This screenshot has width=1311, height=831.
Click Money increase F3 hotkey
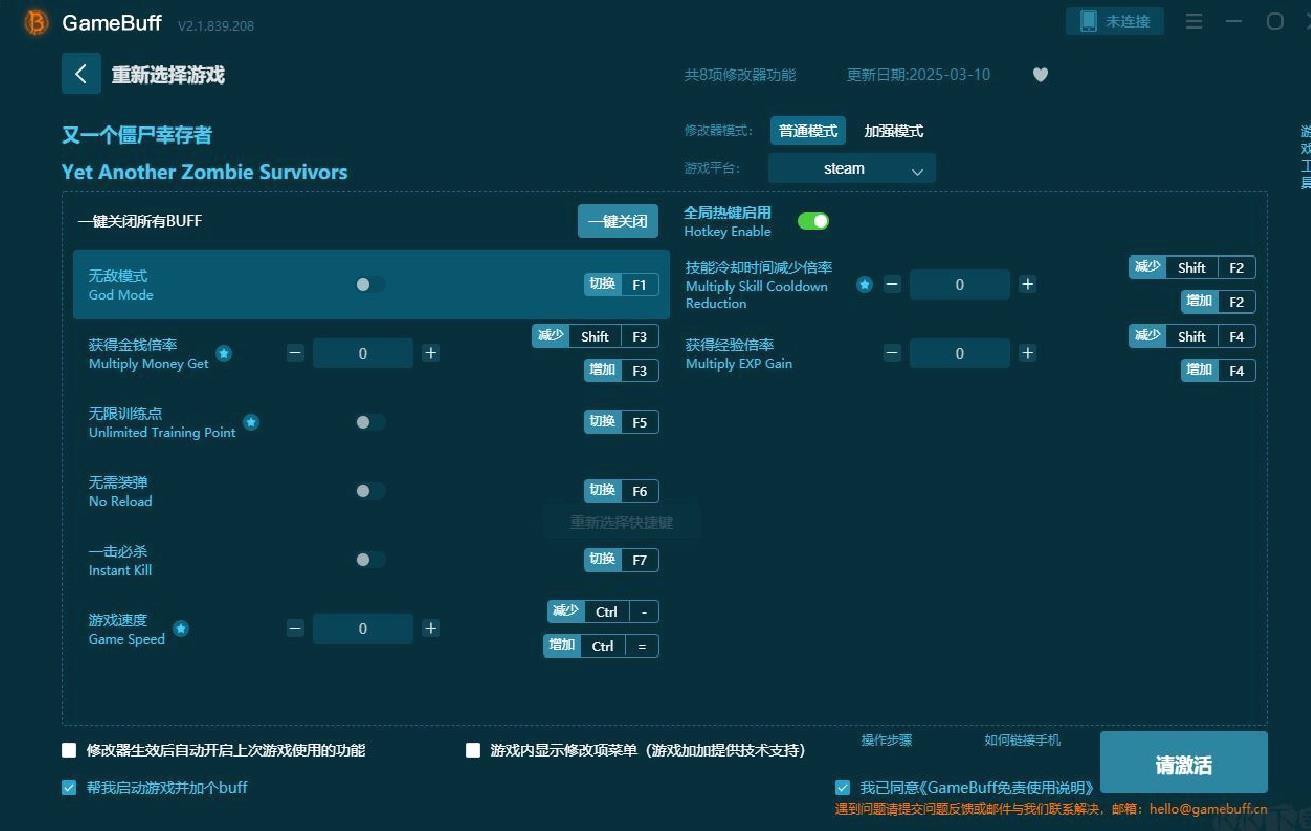click(621, 371)
